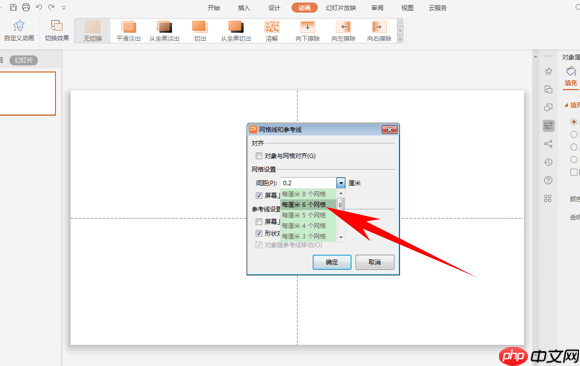The height and width of the screenshot is (366, 580).
Task: Toggle the 形状 alignment guides checkbox
Action: 259,234
